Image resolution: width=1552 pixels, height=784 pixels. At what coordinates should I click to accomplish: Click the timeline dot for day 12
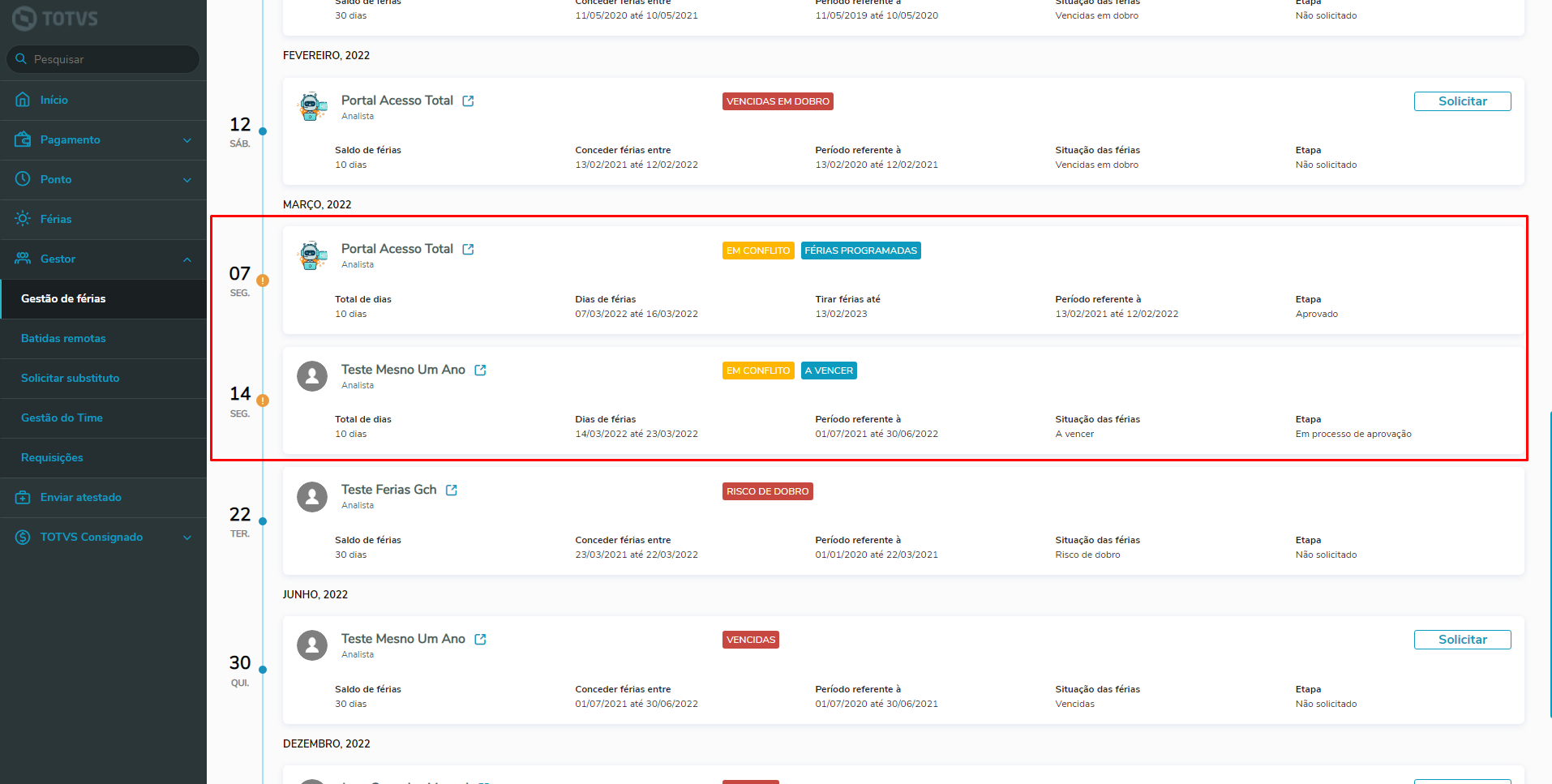coord(263,131)
